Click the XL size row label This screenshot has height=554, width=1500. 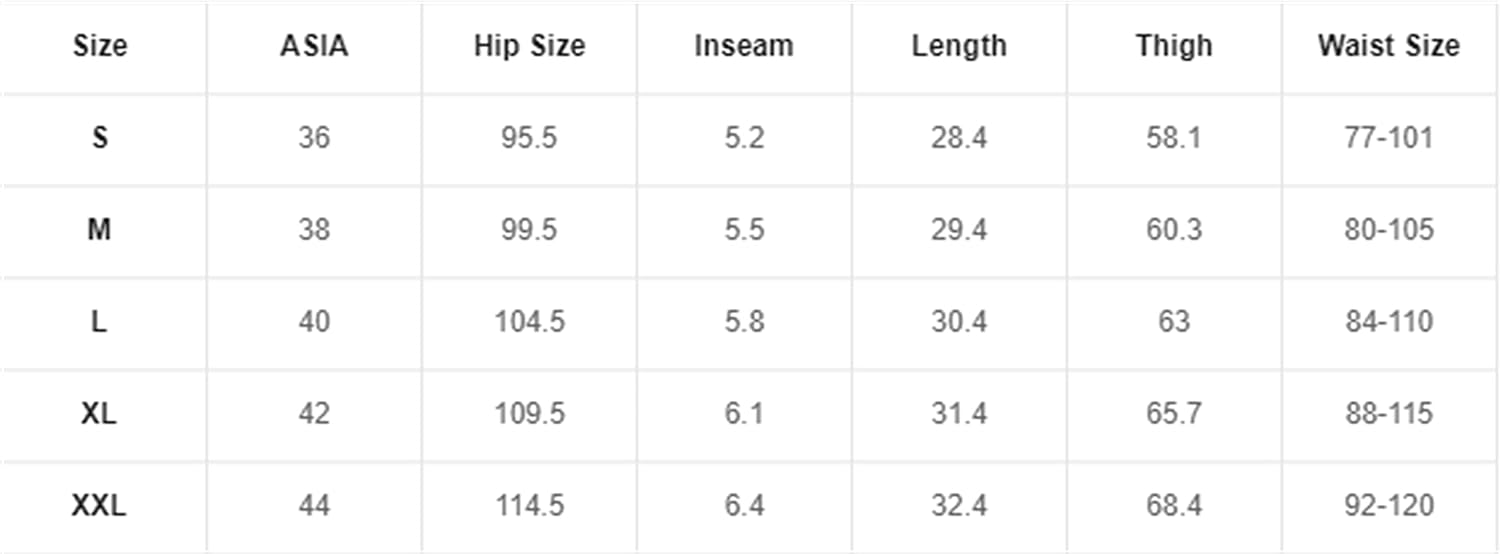100,414
